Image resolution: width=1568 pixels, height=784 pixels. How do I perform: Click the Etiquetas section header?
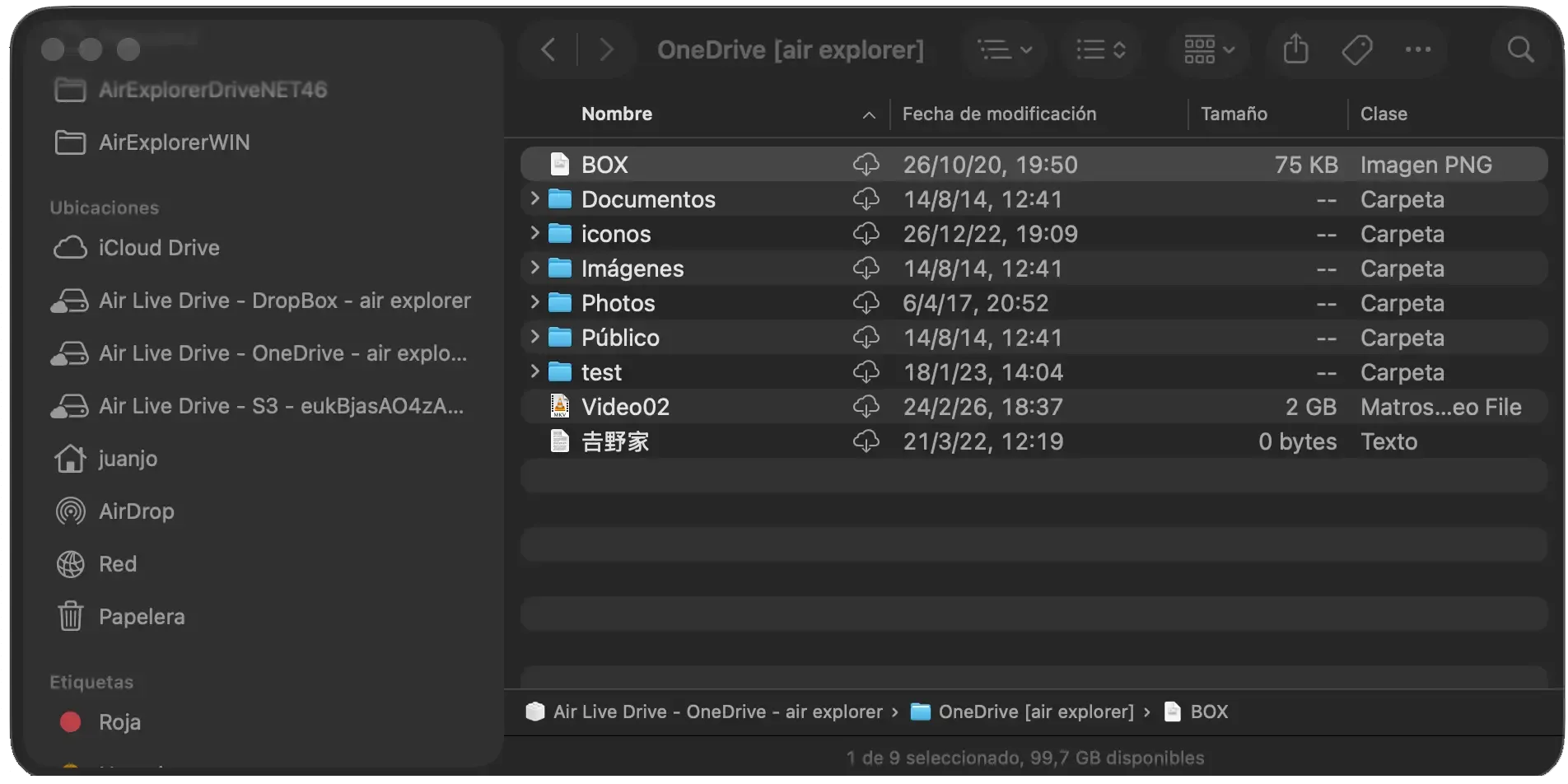point(91,682)
